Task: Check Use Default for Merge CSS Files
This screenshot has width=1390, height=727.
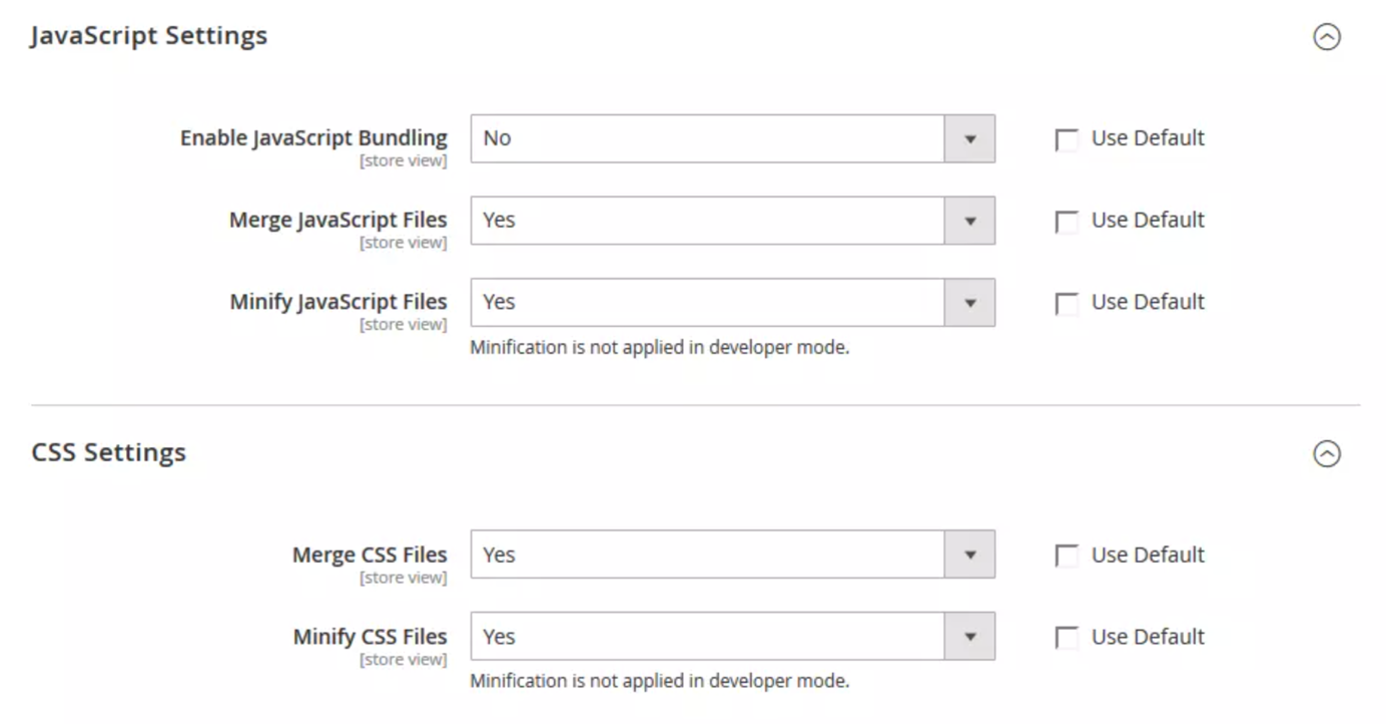Action: click(1066, 555)
